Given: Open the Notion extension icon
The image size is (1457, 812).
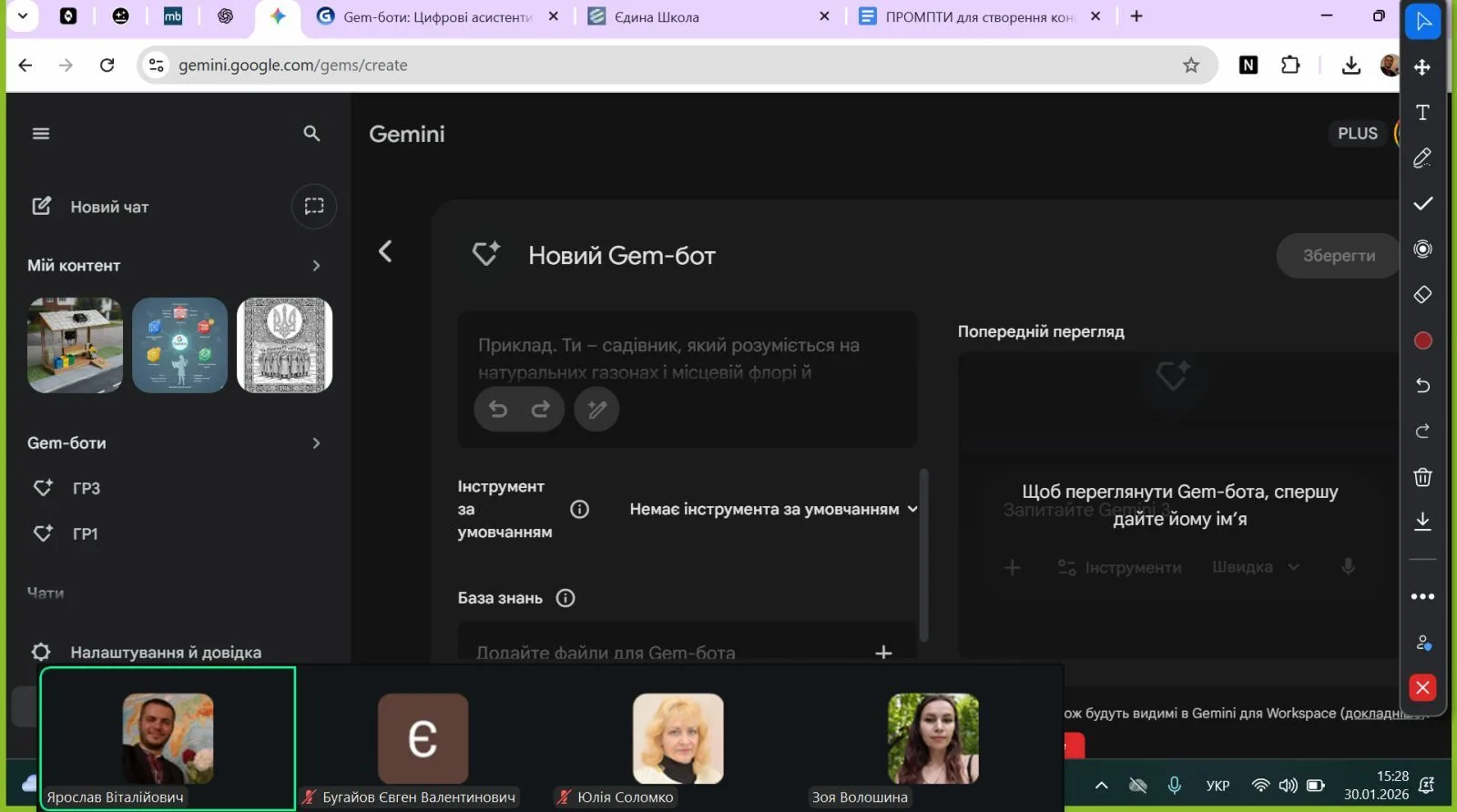Looking at the screenshot, I should coord(1248,65).
